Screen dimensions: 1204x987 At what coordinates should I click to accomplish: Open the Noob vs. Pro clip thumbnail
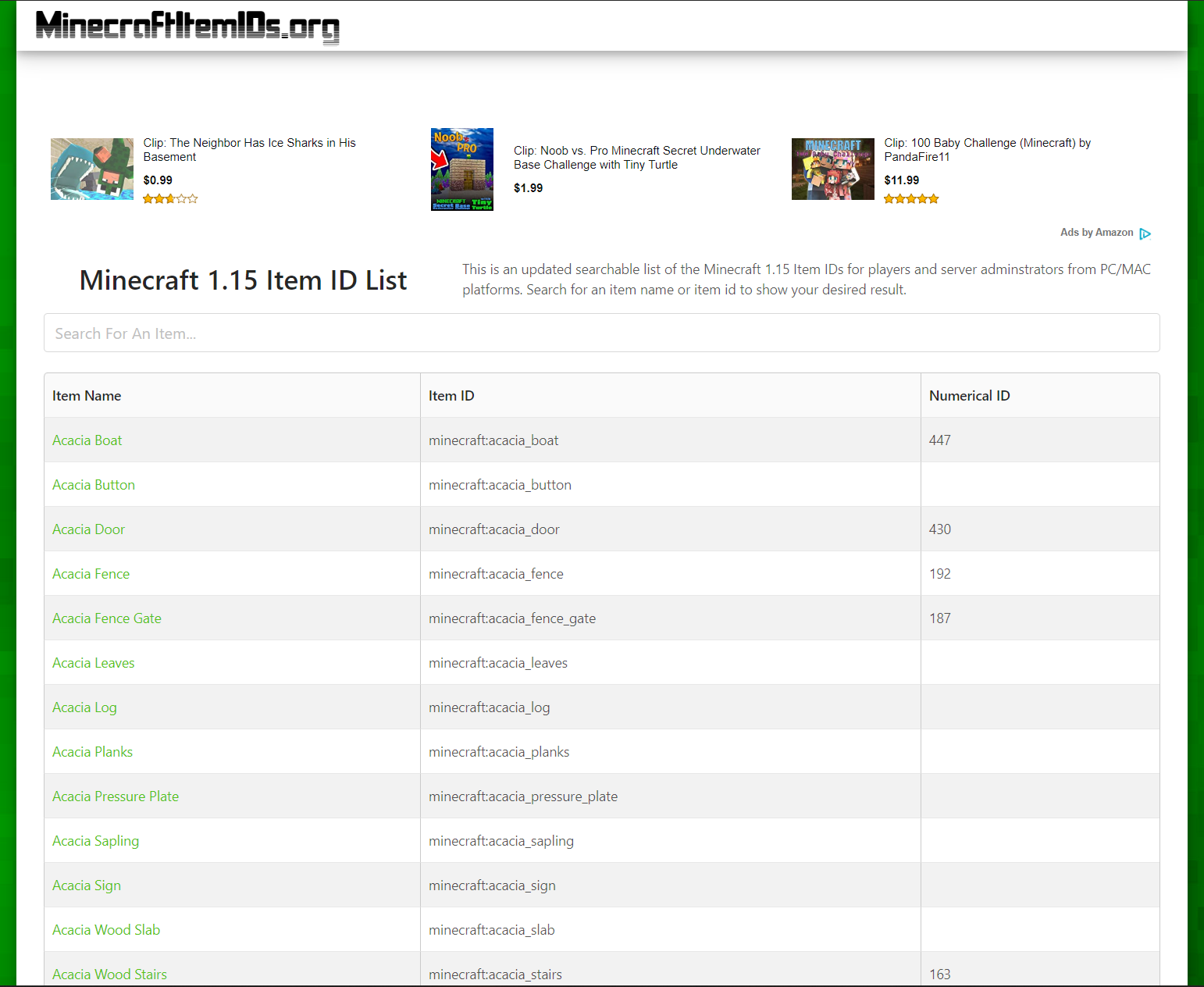click(x=462, y=169)
